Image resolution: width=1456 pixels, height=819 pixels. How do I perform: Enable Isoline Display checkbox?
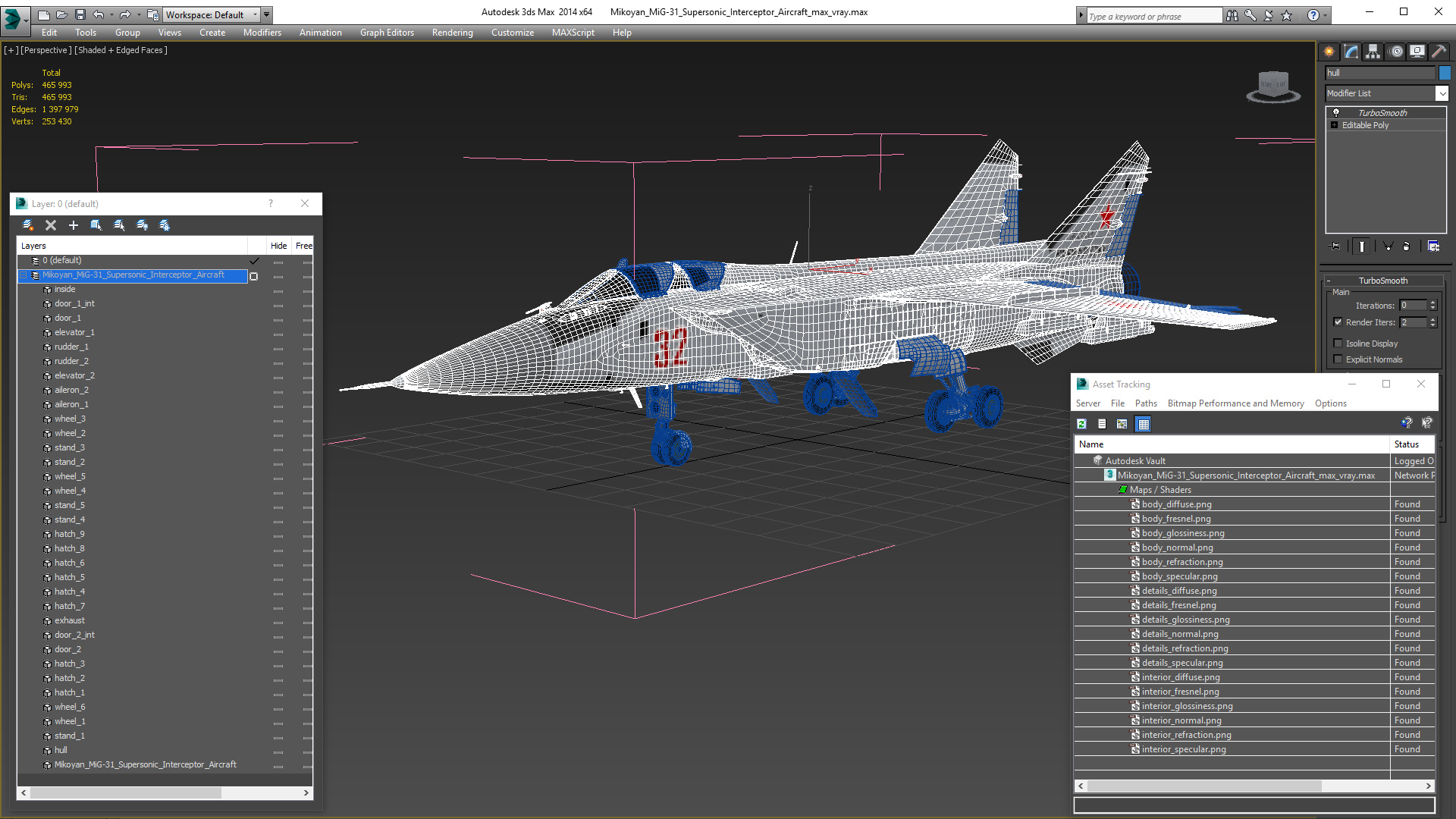pyautogui.click(x=1338, y=344)
